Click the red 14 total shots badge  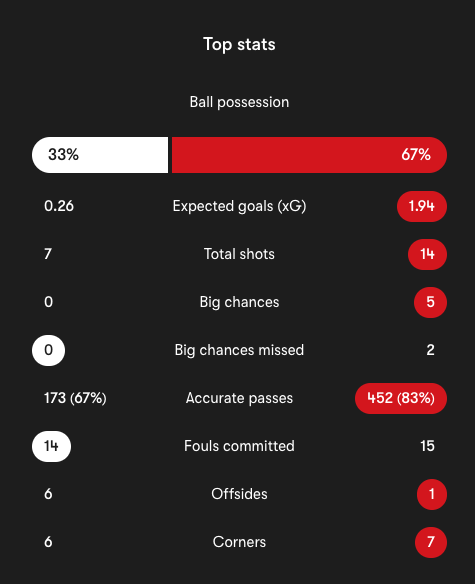click(427, 254)
